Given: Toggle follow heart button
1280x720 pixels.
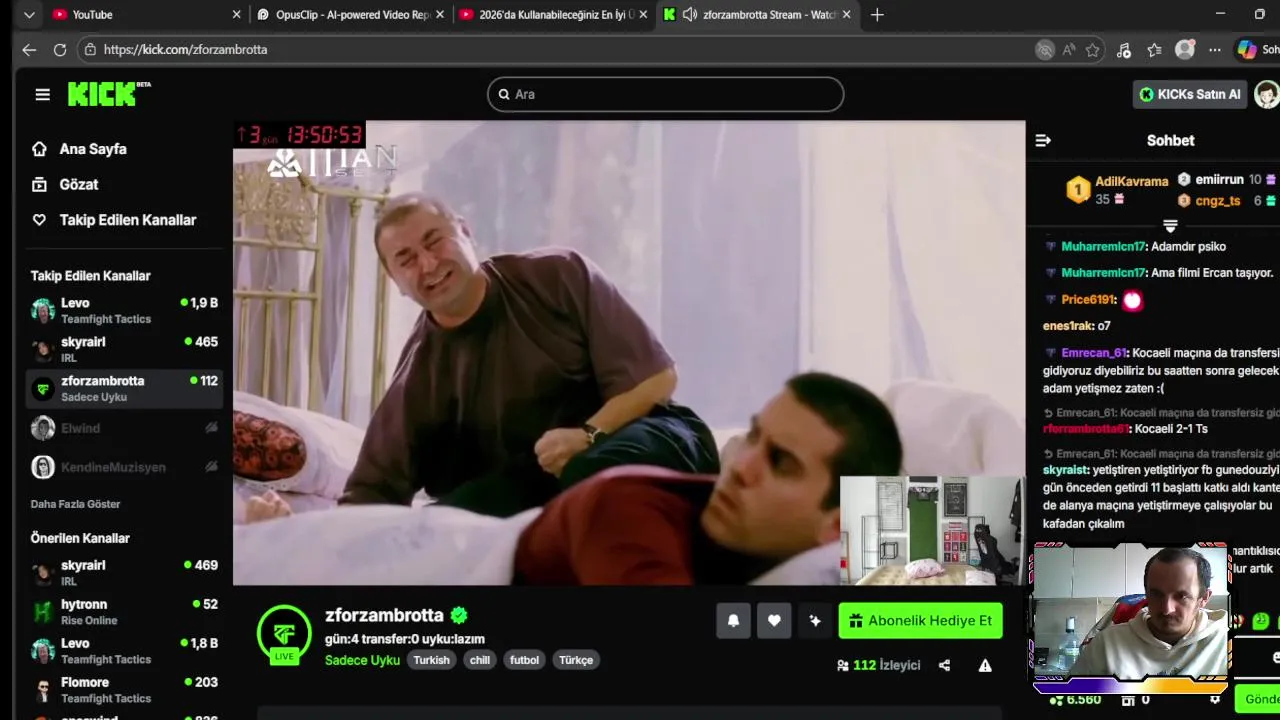Looking at the screenshot, I should click(774, 621).
